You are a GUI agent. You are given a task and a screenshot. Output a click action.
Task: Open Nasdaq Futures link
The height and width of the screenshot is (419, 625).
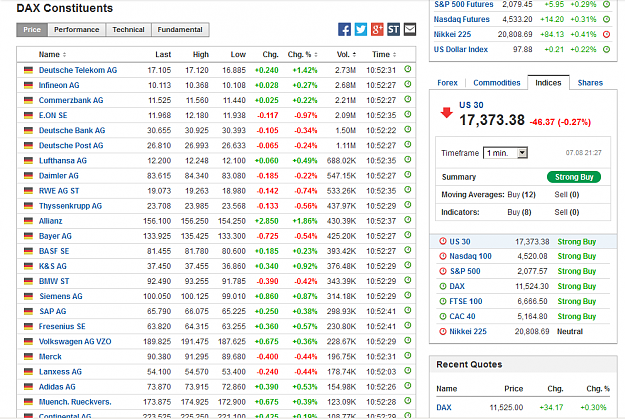[462, 19]
